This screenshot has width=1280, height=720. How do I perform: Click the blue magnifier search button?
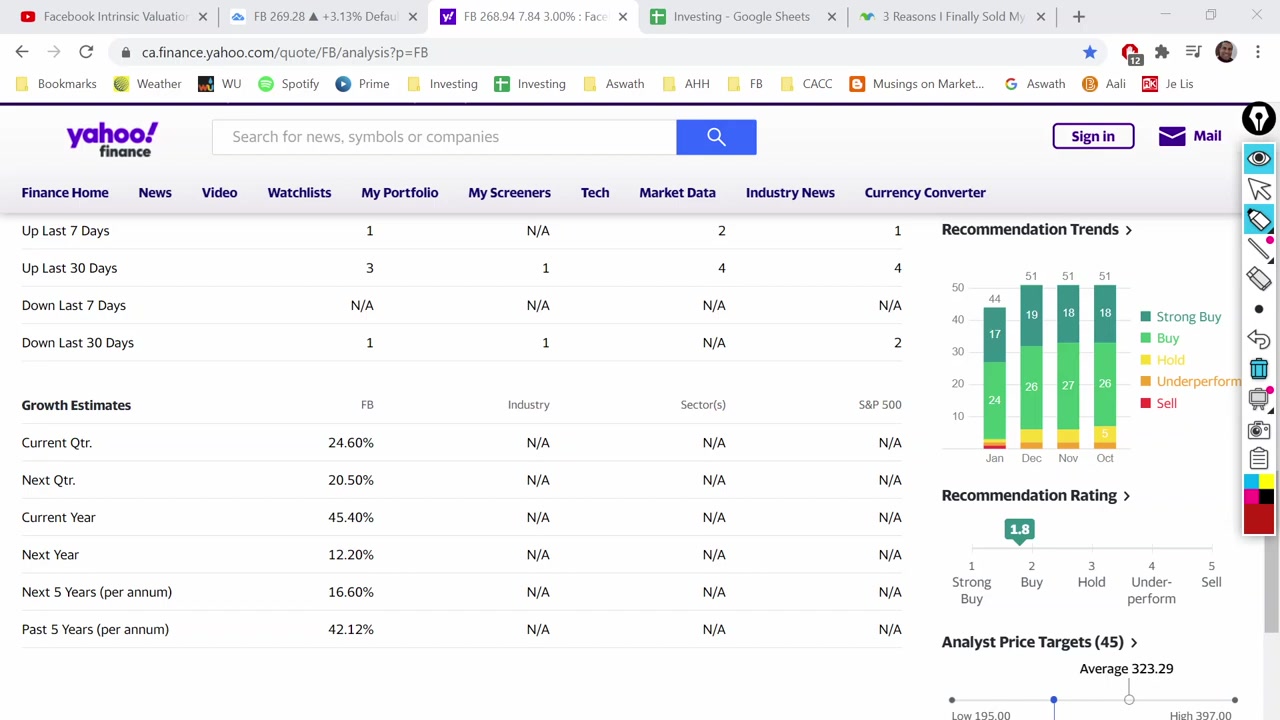716,137
